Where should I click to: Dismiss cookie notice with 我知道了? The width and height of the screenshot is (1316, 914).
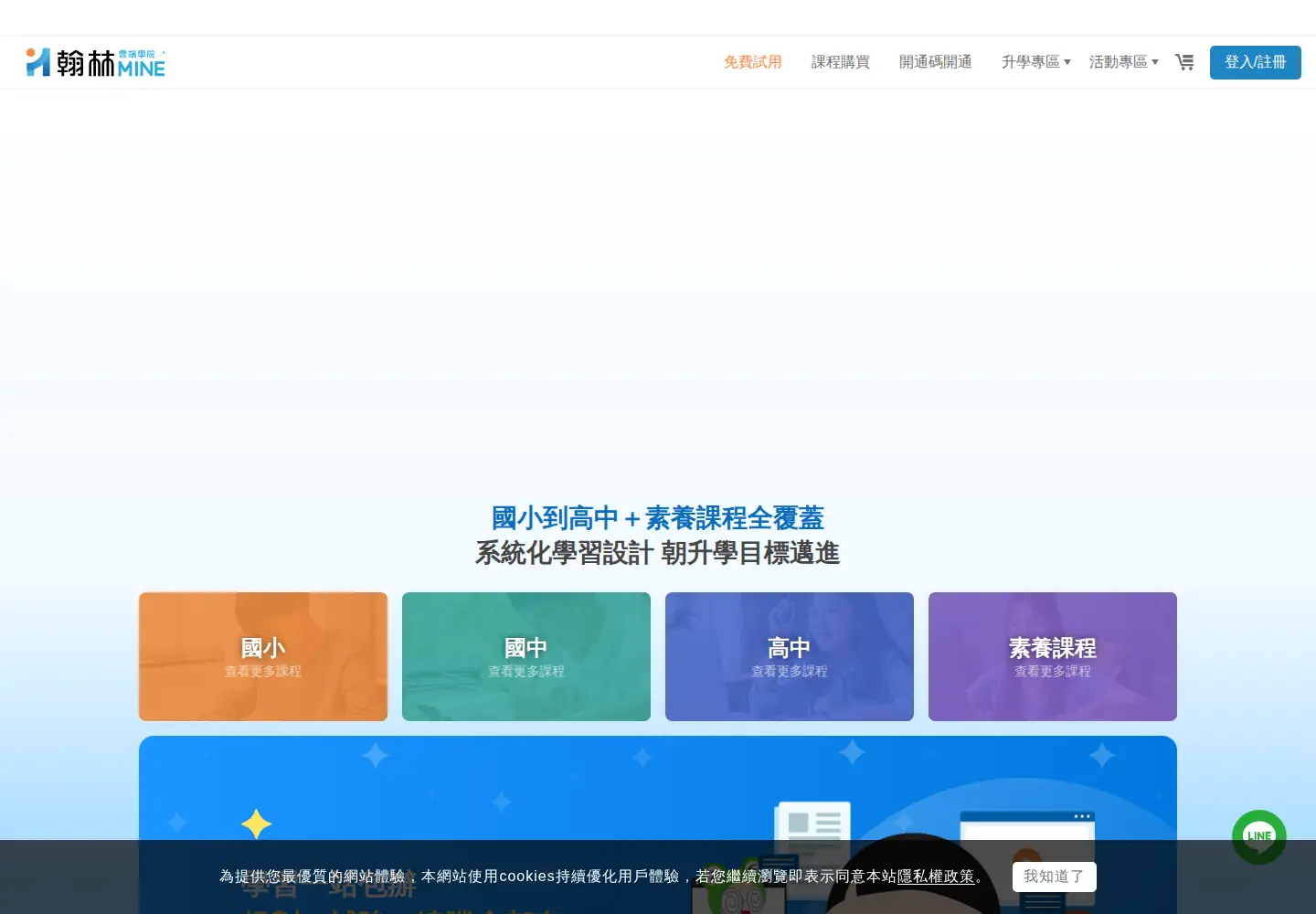[1055, 877]
